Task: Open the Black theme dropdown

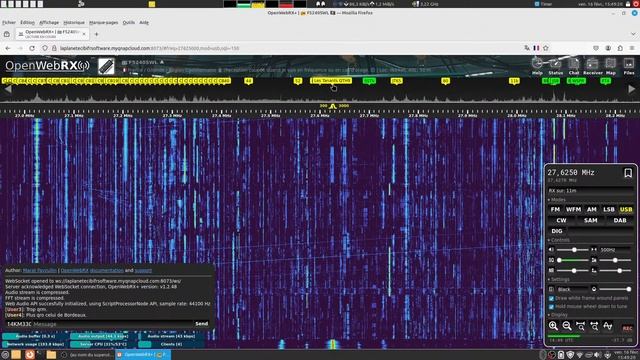Action: 572,289
